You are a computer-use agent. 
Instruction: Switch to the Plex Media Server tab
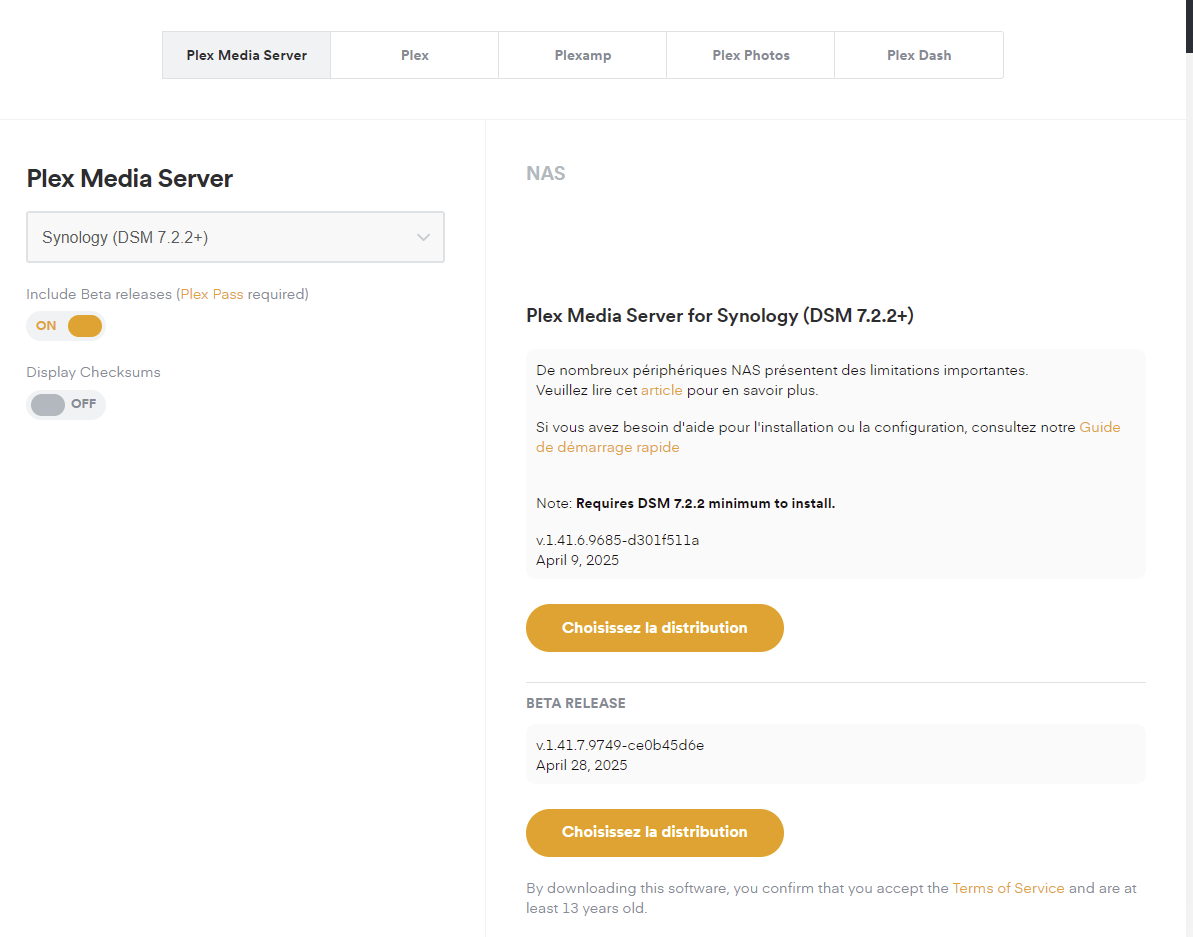[x=247, y=55]
